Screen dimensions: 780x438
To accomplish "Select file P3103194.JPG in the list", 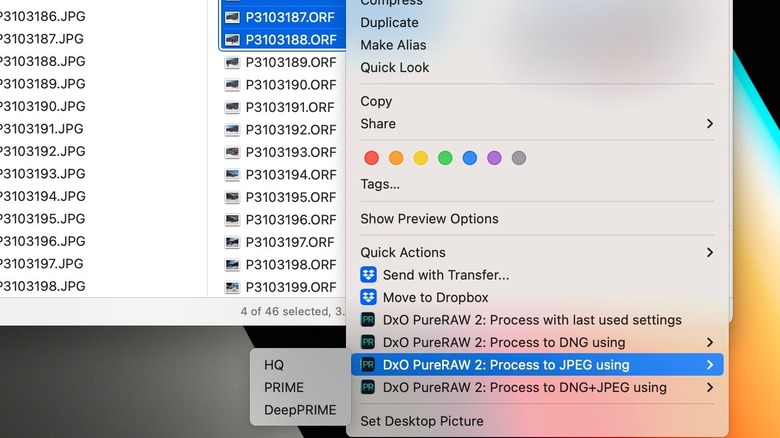I will point(42,196).
